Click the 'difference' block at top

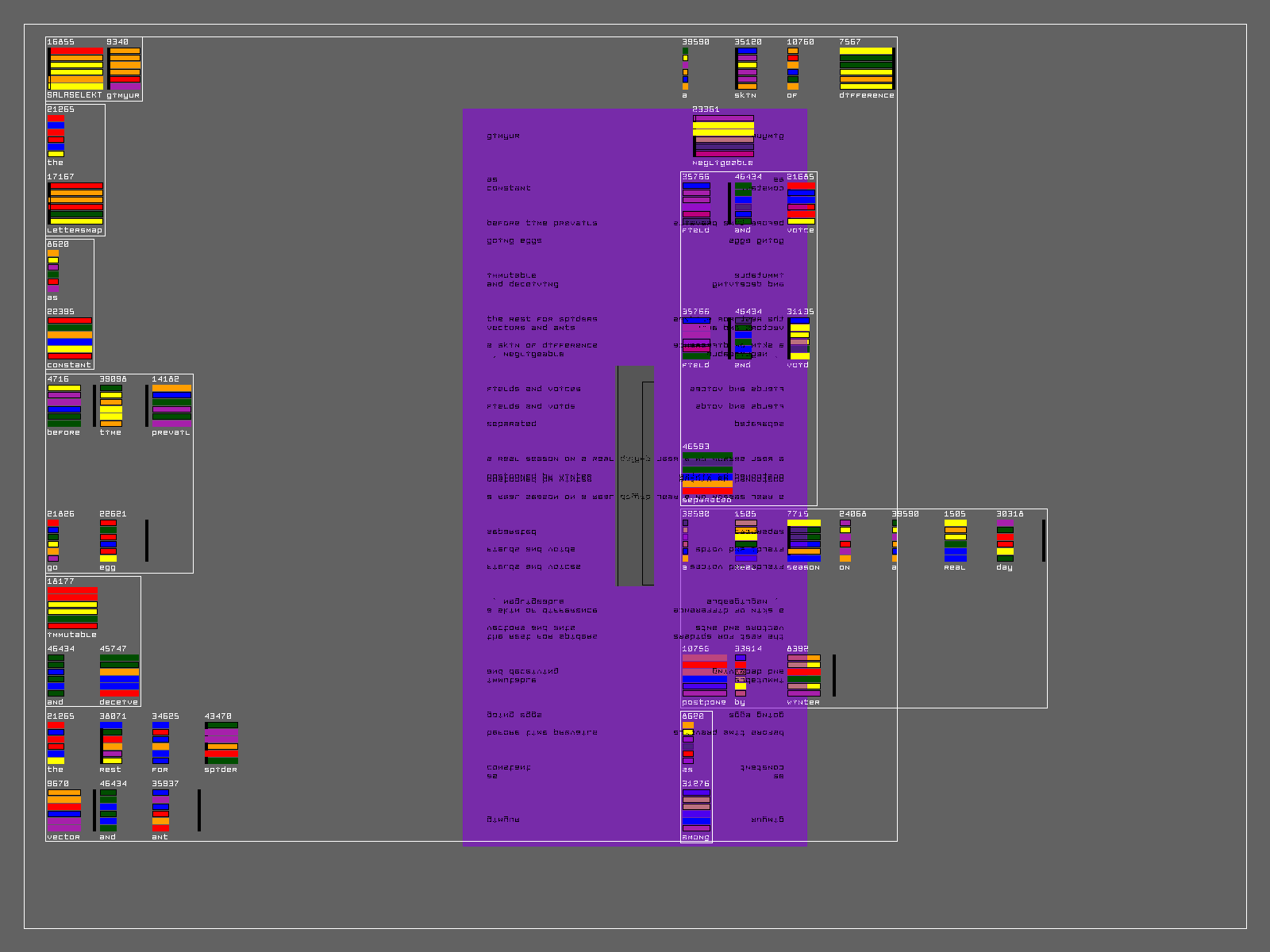tap(866, 68)
